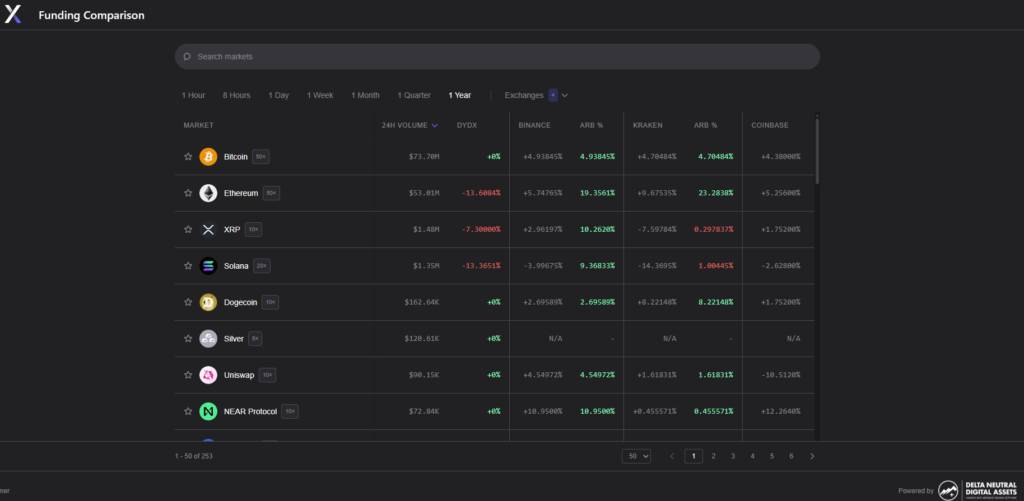
Task: Click the Ethereum market name
Action: point(241,193)
